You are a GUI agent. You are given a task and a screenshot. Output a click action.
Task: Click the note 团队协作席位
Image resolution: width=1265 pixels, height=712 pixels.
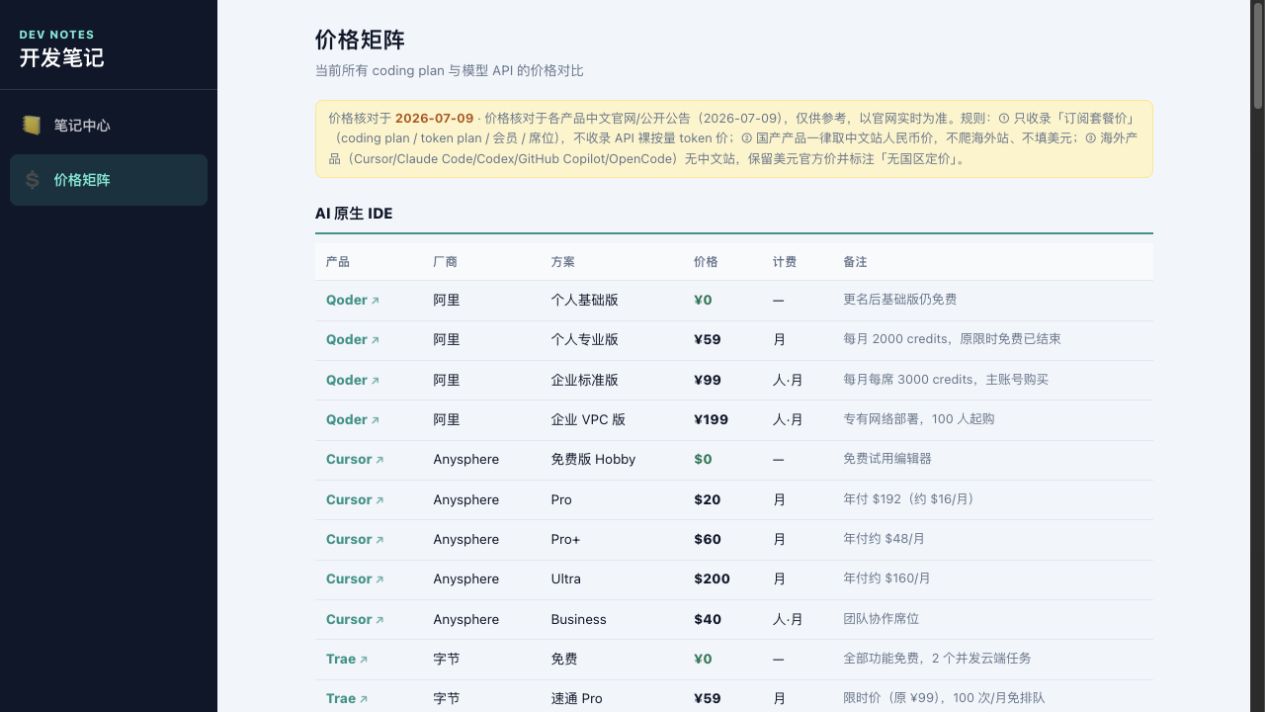click(x=881, y=619)
